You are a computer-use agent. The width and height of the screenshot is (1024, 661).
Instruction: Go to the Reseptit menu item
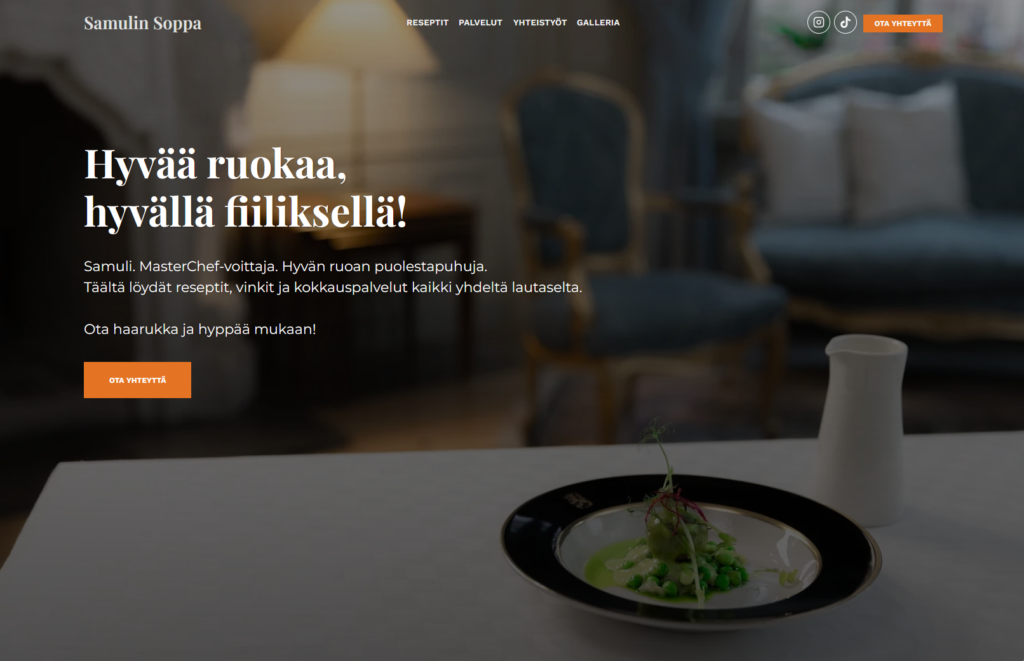pyautogui.click(x=427, y=22)
